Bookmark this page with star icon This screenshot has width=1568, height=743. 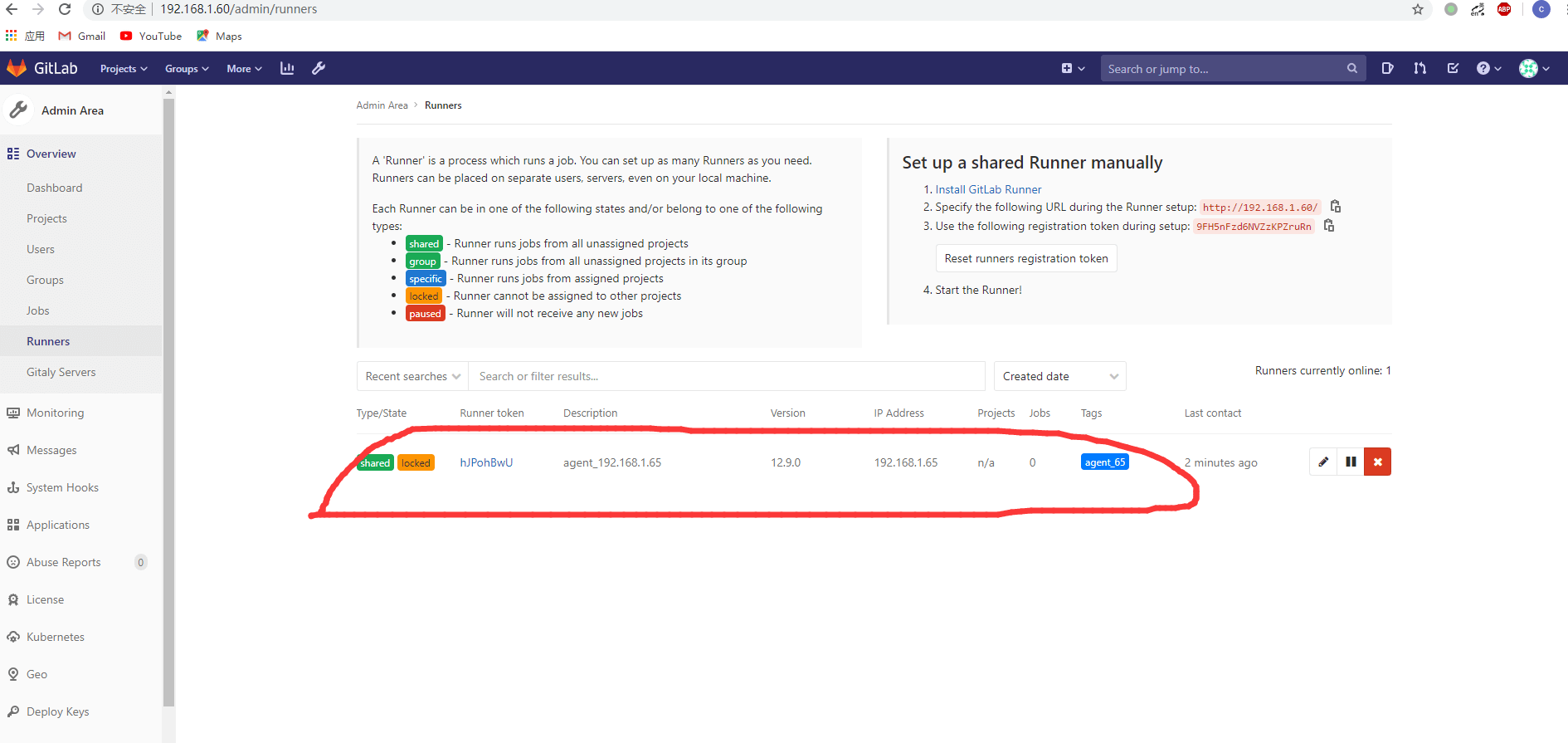pyautogui.click(x=1418, y=9)
